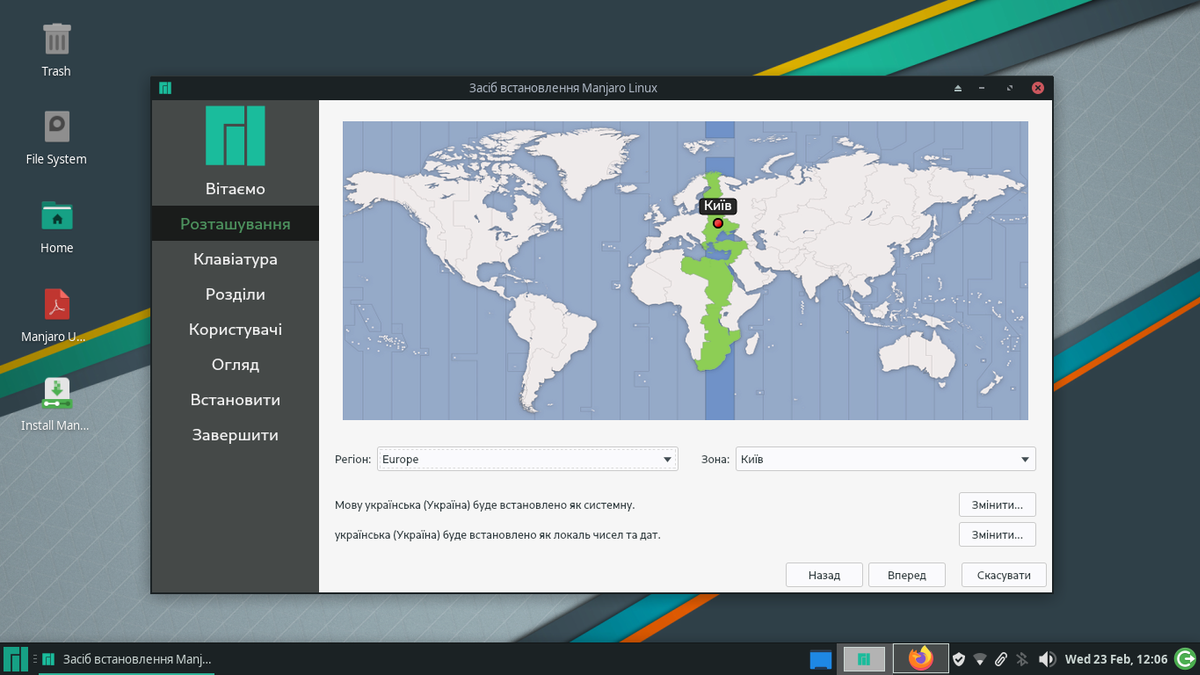Expand the Регіон dropdown showing Europe
This screenshot has height=675, width=1200.
point(527,459)
